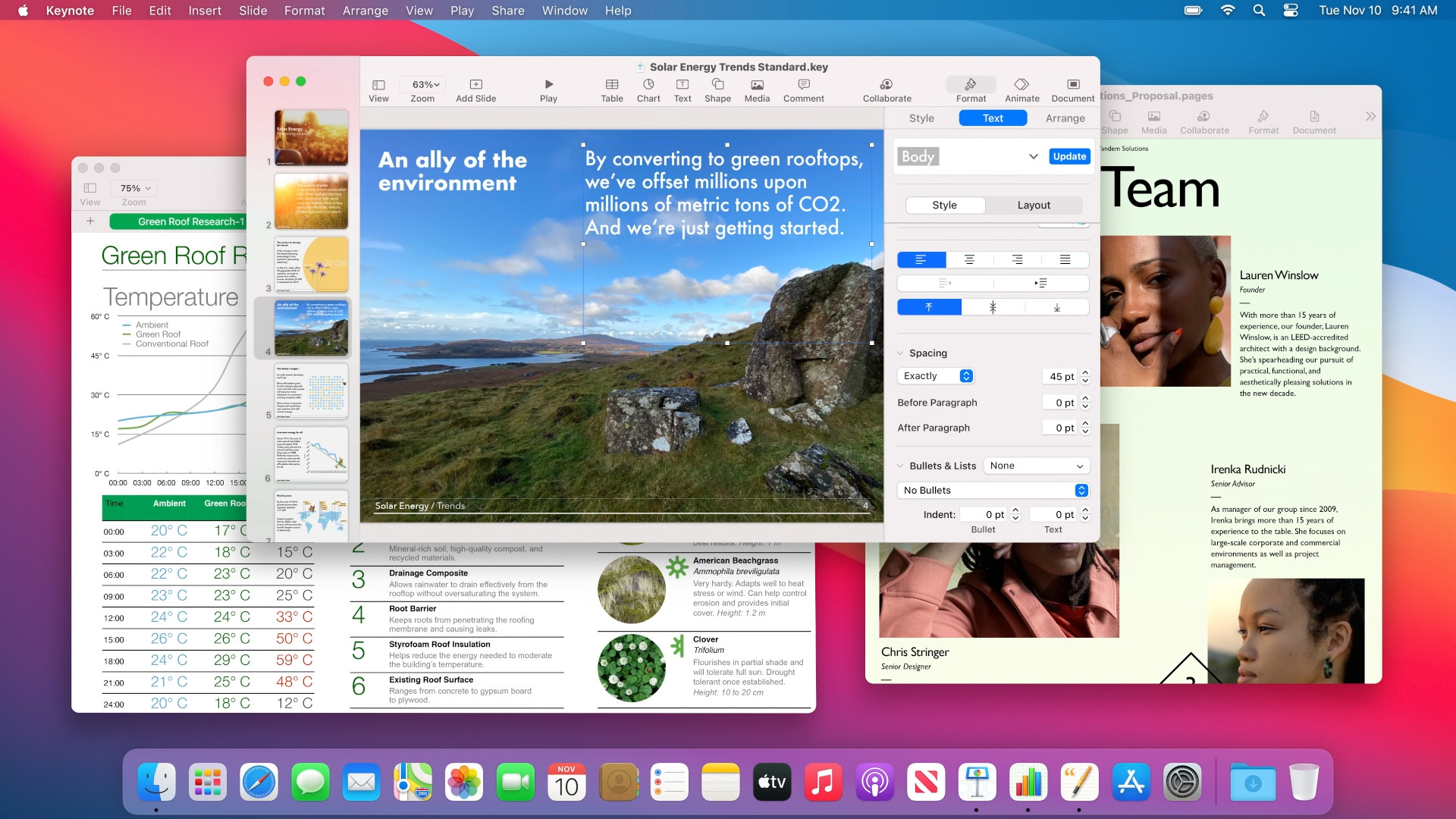This screenshot has height=819, width=1456.
Task: Insert media using the Media toolbar icon
Action: 755,89
